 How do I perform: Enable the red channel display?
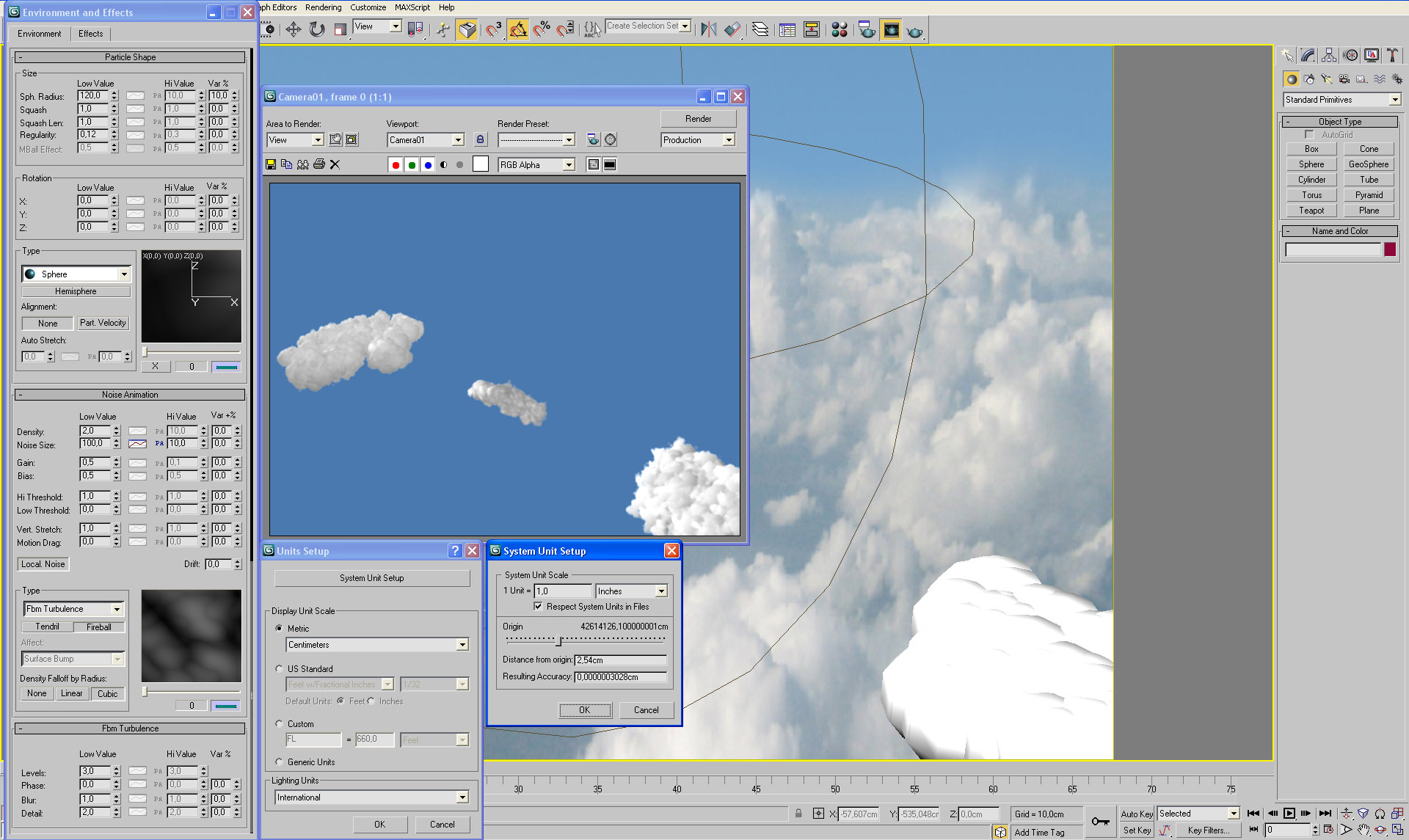396,165
